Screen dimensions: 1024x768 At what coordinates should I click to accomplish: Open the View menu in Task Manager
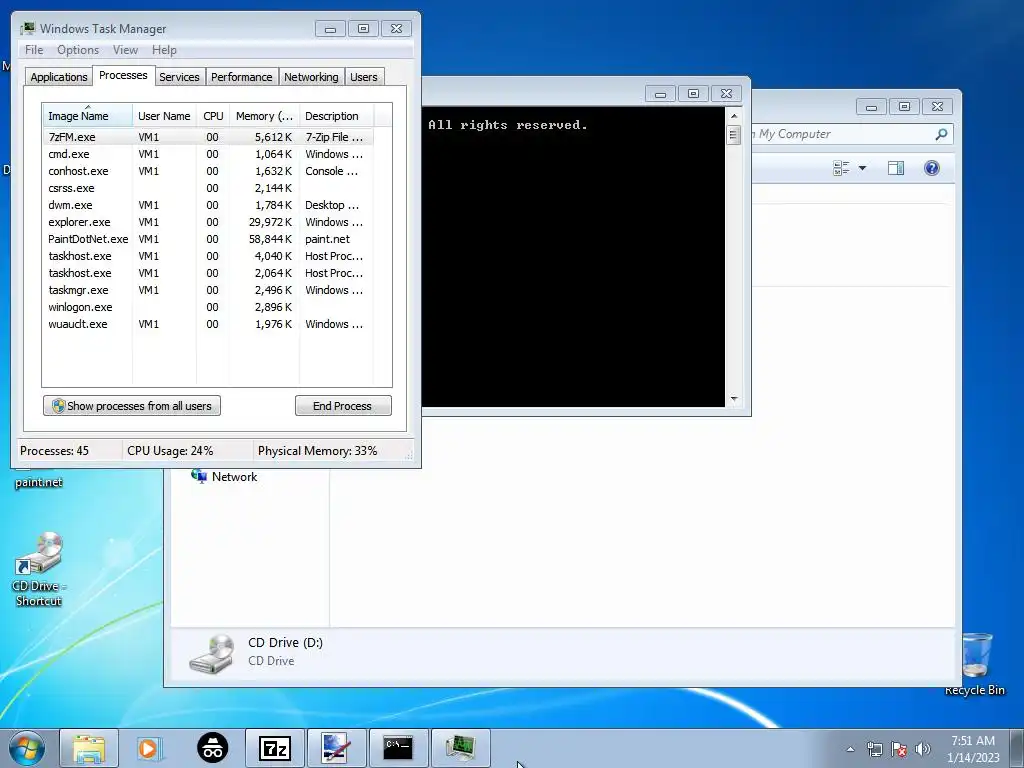coord(125,50)
